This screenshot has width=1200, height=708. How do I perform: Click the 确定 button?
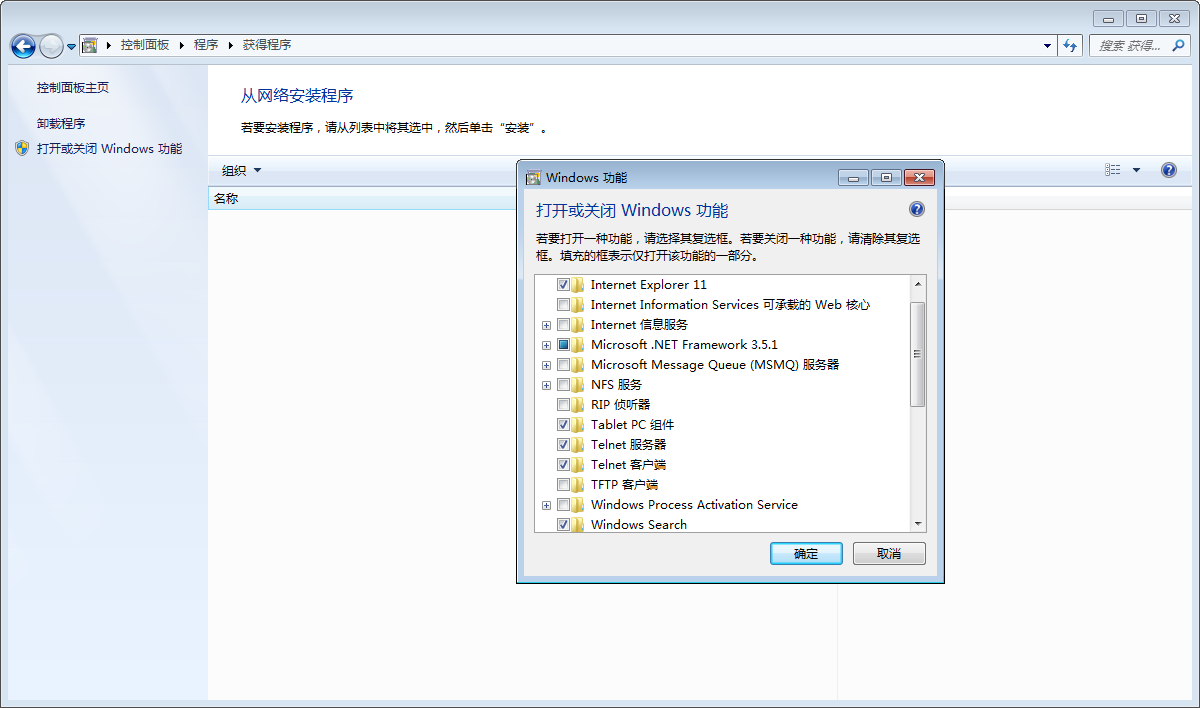coord(806,554)
